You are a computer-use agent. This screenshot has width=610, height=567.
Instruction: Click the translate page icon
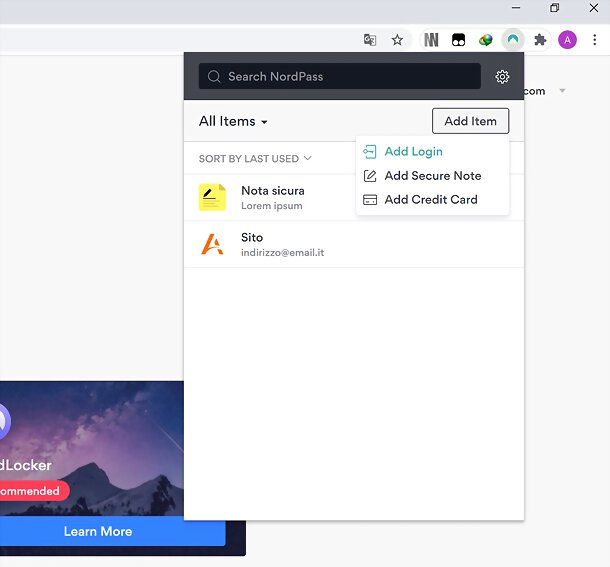[370, 40]
